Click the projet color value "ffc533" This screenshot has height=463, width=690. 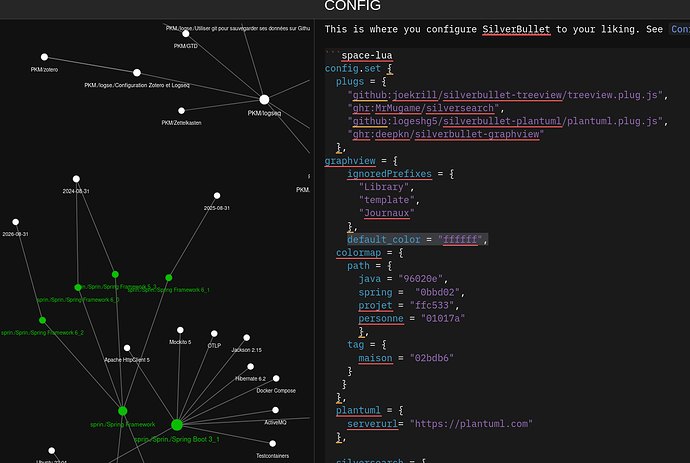coord(432,305)
